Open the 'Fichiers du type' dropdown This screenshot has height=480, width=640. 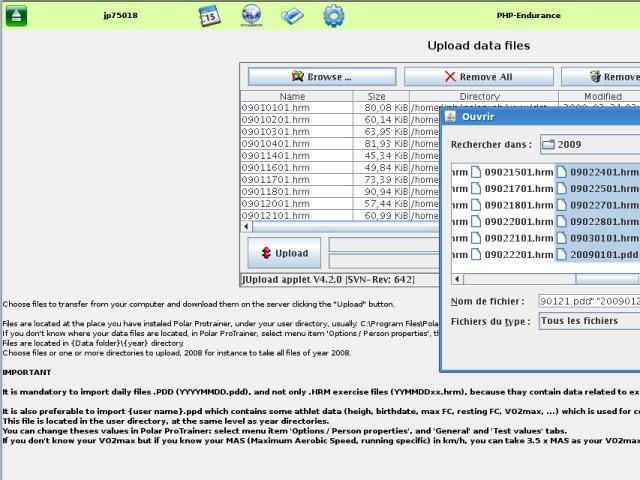[590, 320]
